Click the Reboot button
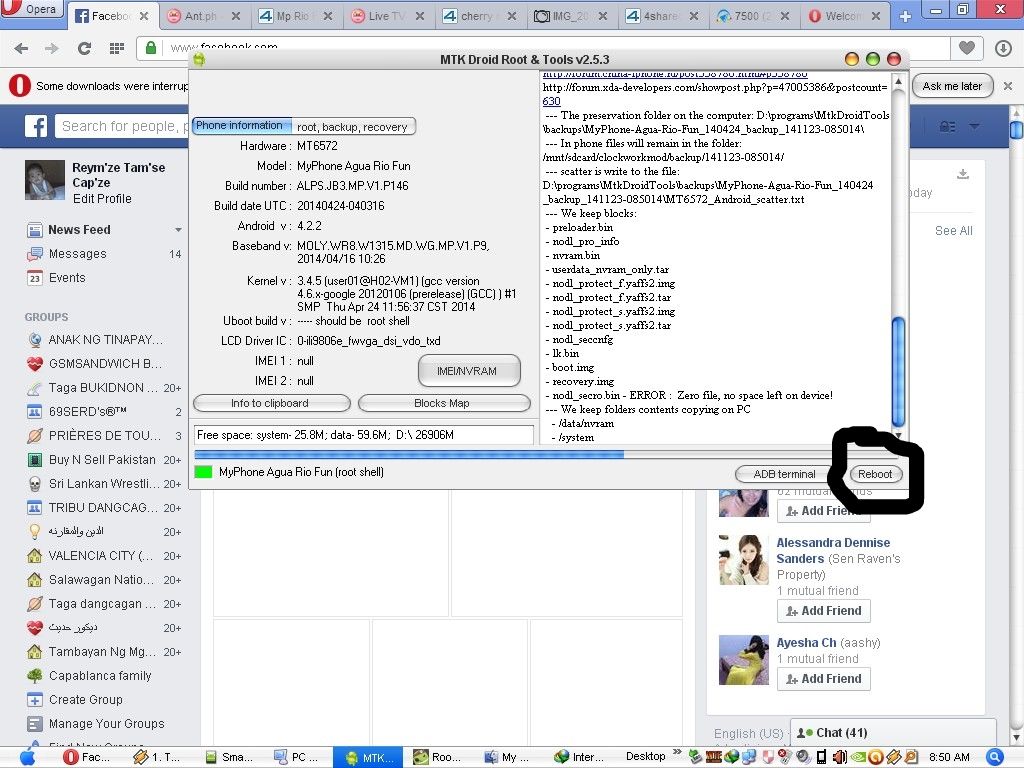The height and width of the screenshot is (768, 1024). (875, 474)
